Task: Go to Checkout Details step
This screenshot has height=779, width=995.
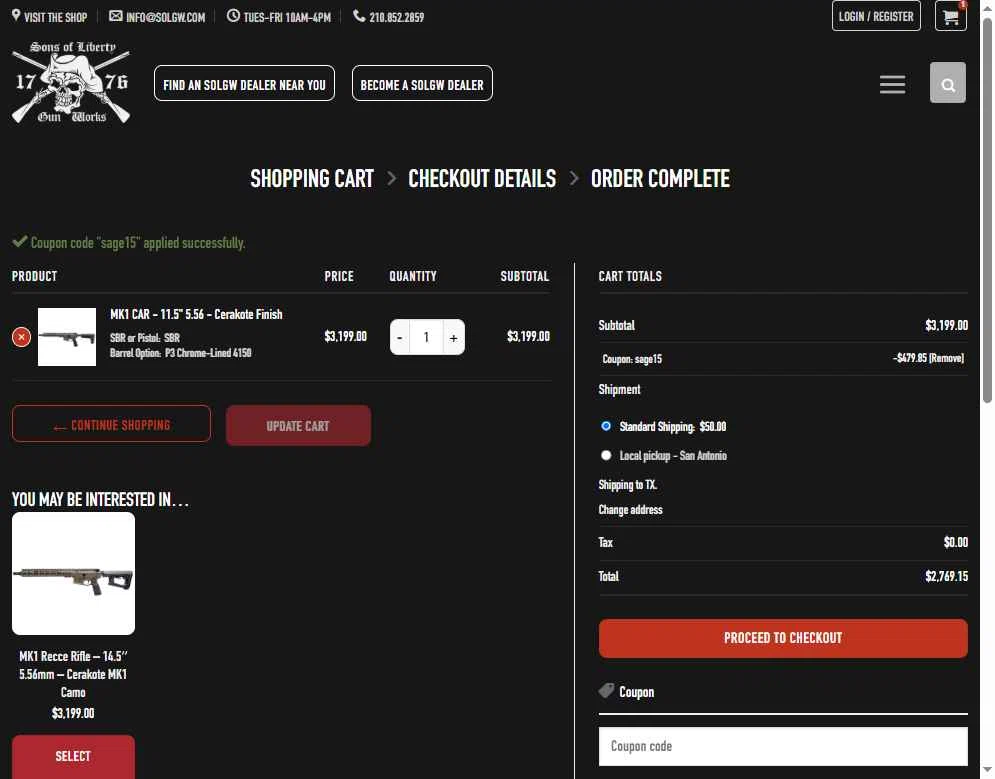Action: coord(482,179)
